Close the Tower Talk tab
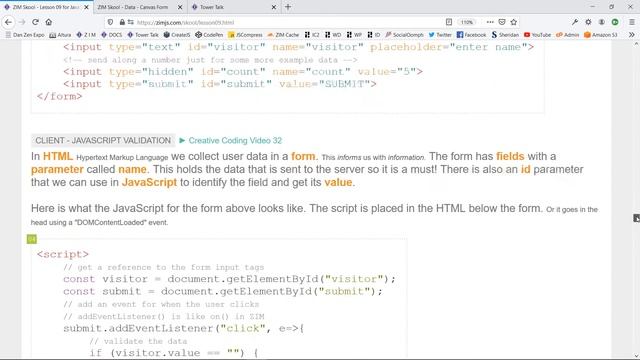 [x=274, y=7]
